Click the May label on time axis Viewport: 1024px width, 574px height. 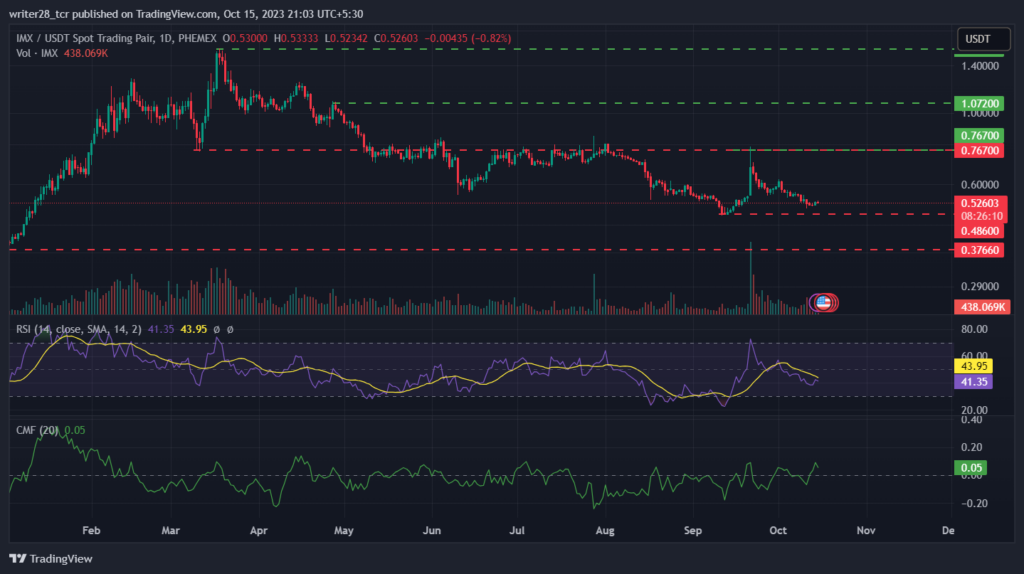click(344, 530)
